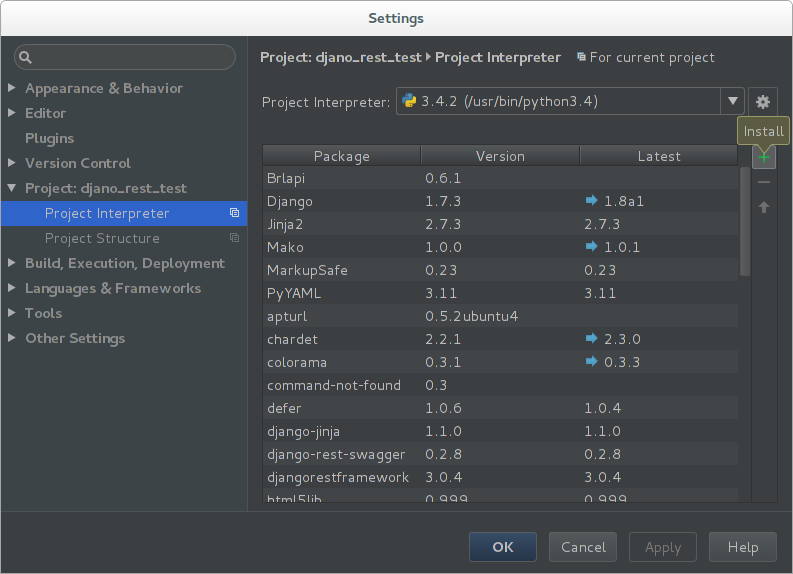Image resolution: width=793 pixels, height=574 pixels.
Task: Select the django-rest-swagger package row
Action: coord(500,454)
